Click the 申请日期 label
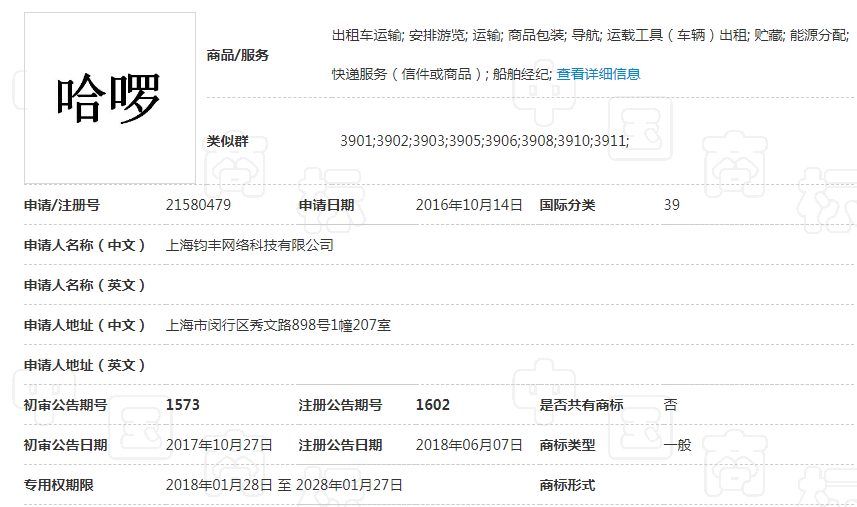This screenshot has height=507, width=857. click(326, 205)
